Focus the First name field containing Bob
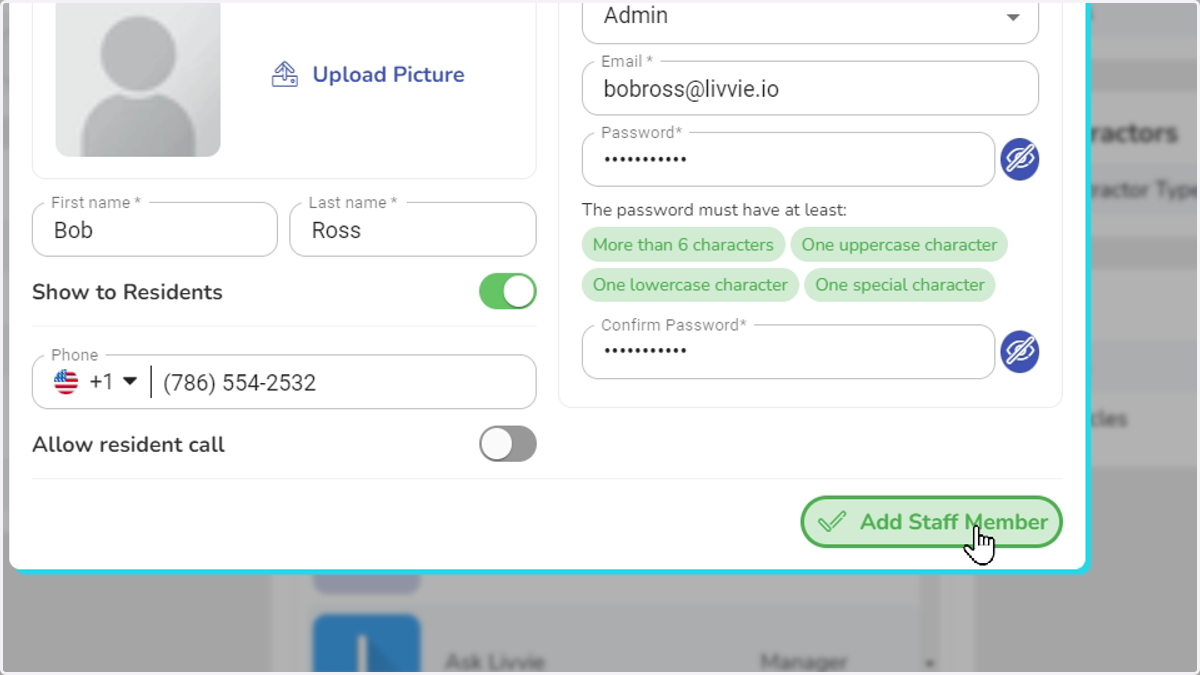Screen dimensions: 1200x675 pyautogui.click(x=155, y=230)
